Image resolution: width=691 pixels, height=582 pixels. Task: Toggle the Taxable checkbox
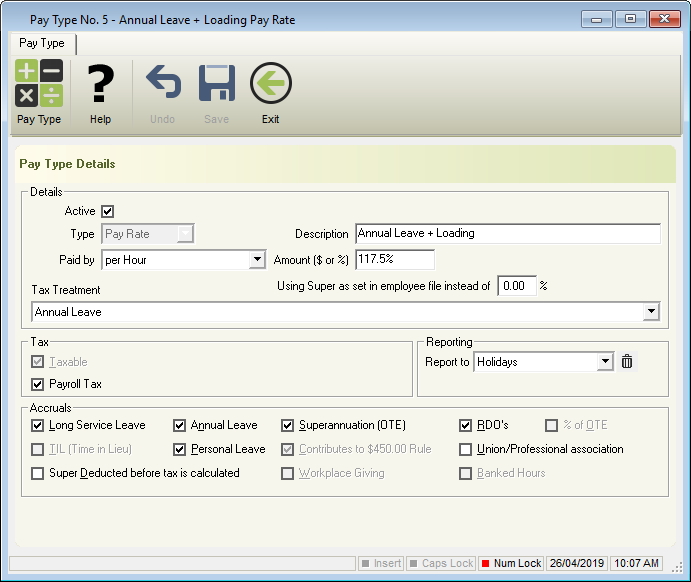click(37, 362)
